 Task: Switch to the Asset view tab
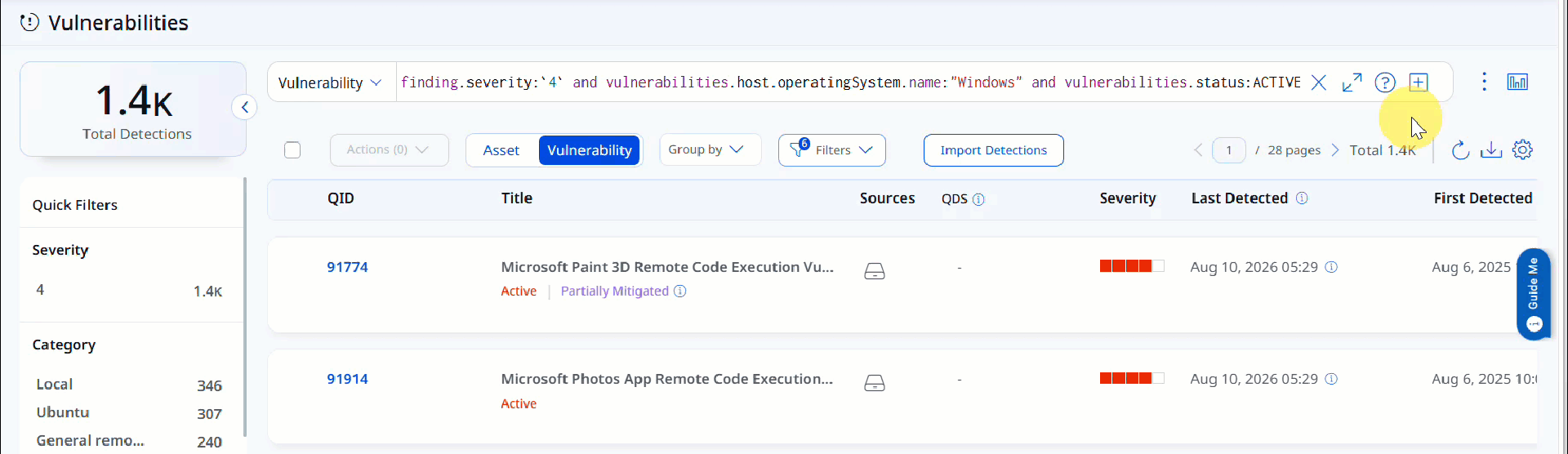click(501, 150)
